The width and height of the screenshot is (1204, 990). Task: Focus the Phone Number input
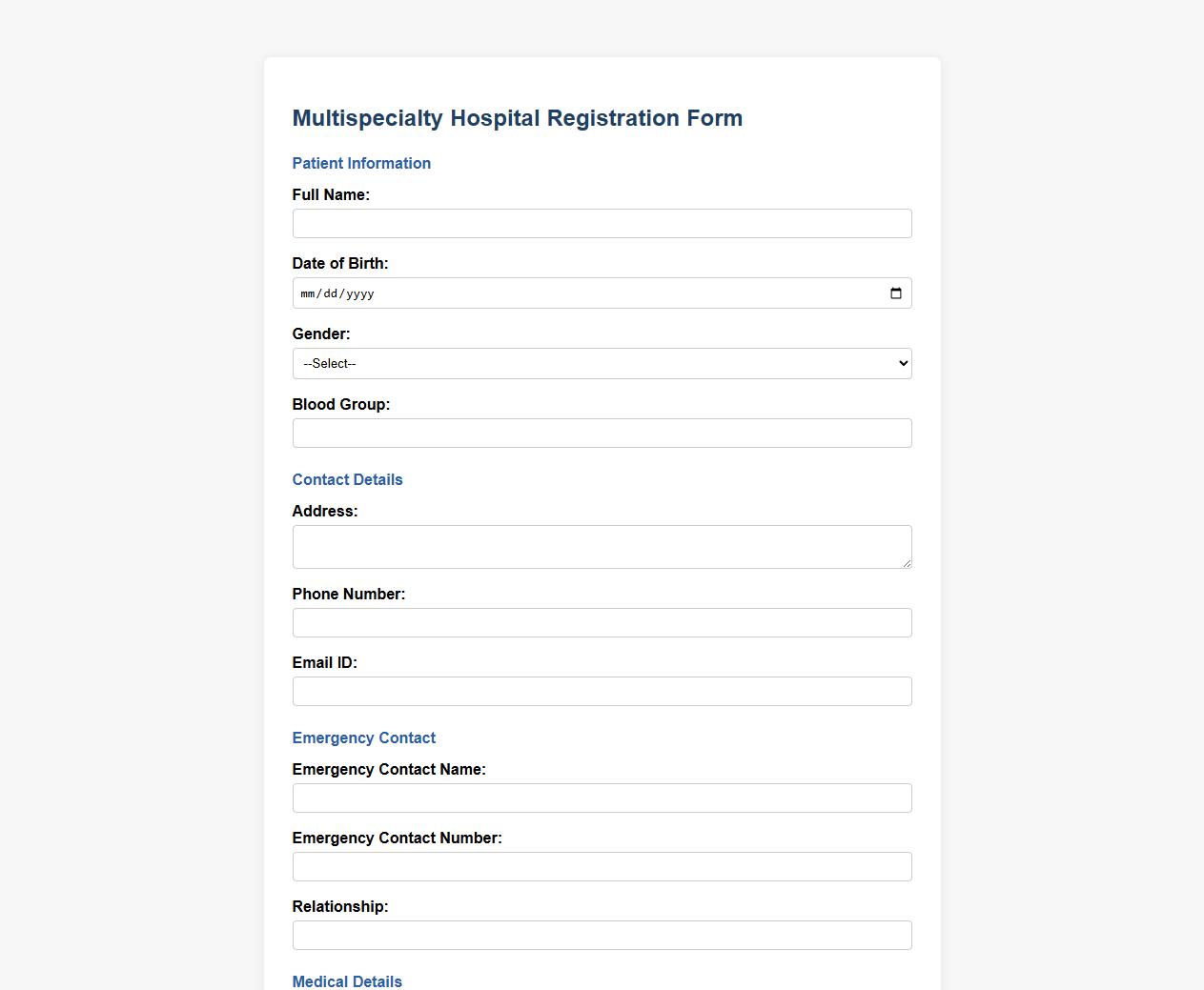coord(602,622)
